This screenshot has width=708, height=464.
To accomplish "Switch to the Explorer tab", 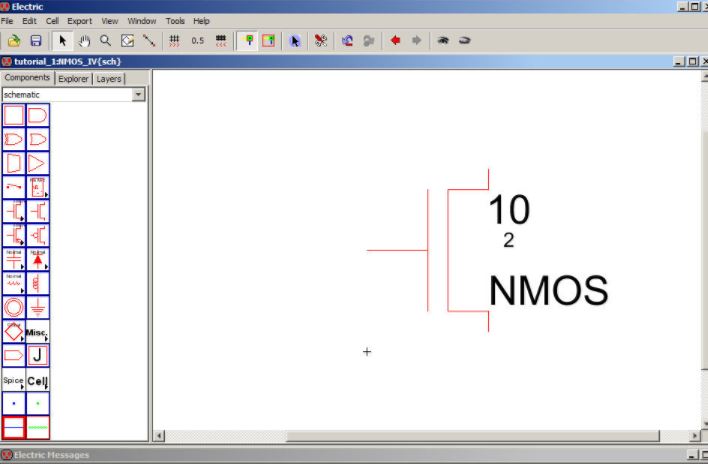I will [x=73, y=78].
